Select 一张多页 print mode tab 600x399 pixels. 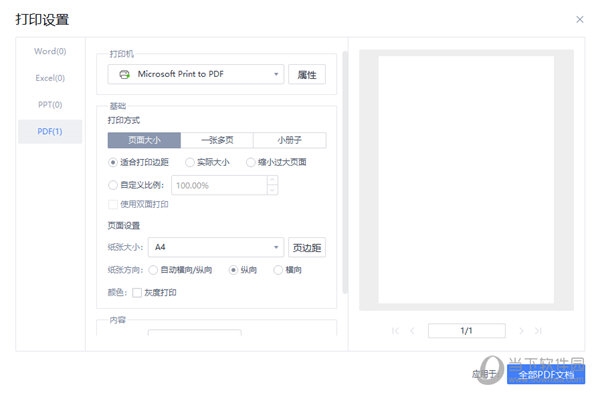[217, 140]
